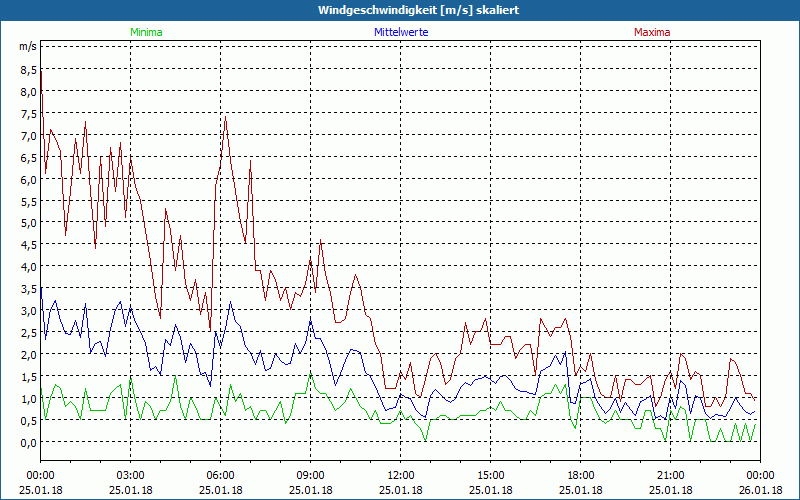Click the 26.01.18 date label
The height and width of the screenshot is (500, 800).
tap(761, 490)
